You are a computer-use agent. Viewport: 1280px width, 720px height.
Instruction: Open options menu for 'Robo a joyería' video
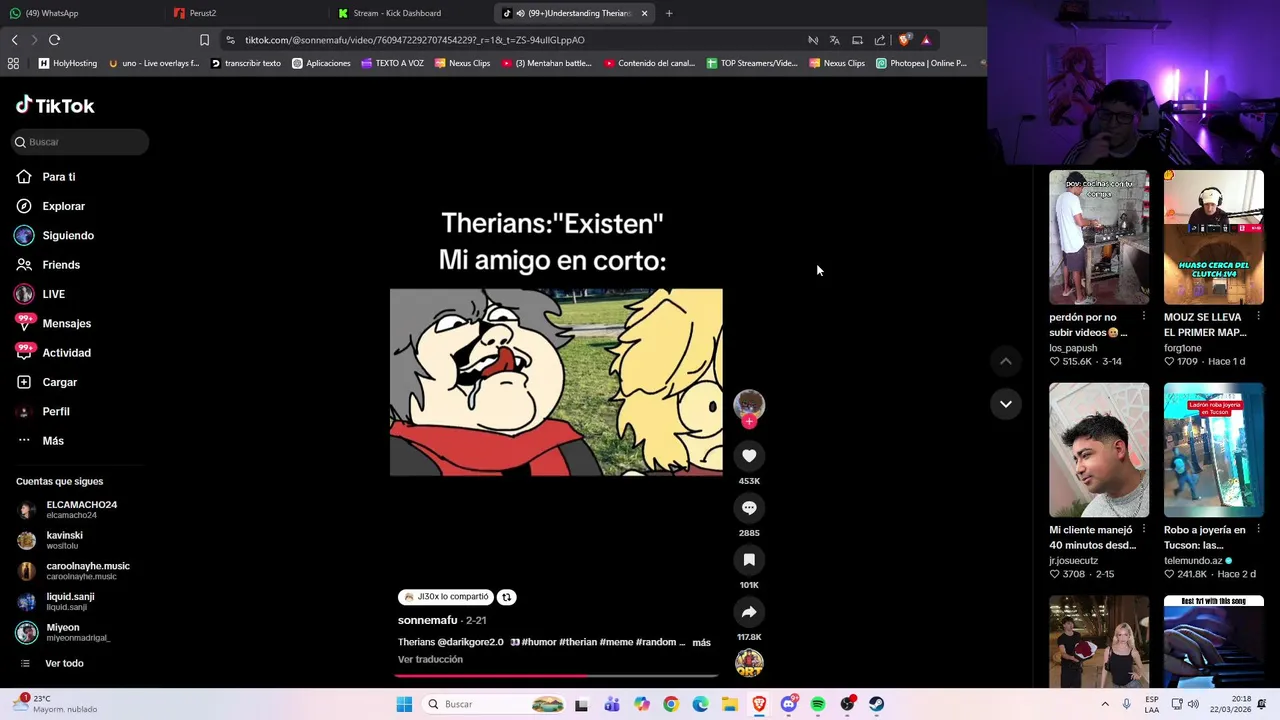(1258, 530)
